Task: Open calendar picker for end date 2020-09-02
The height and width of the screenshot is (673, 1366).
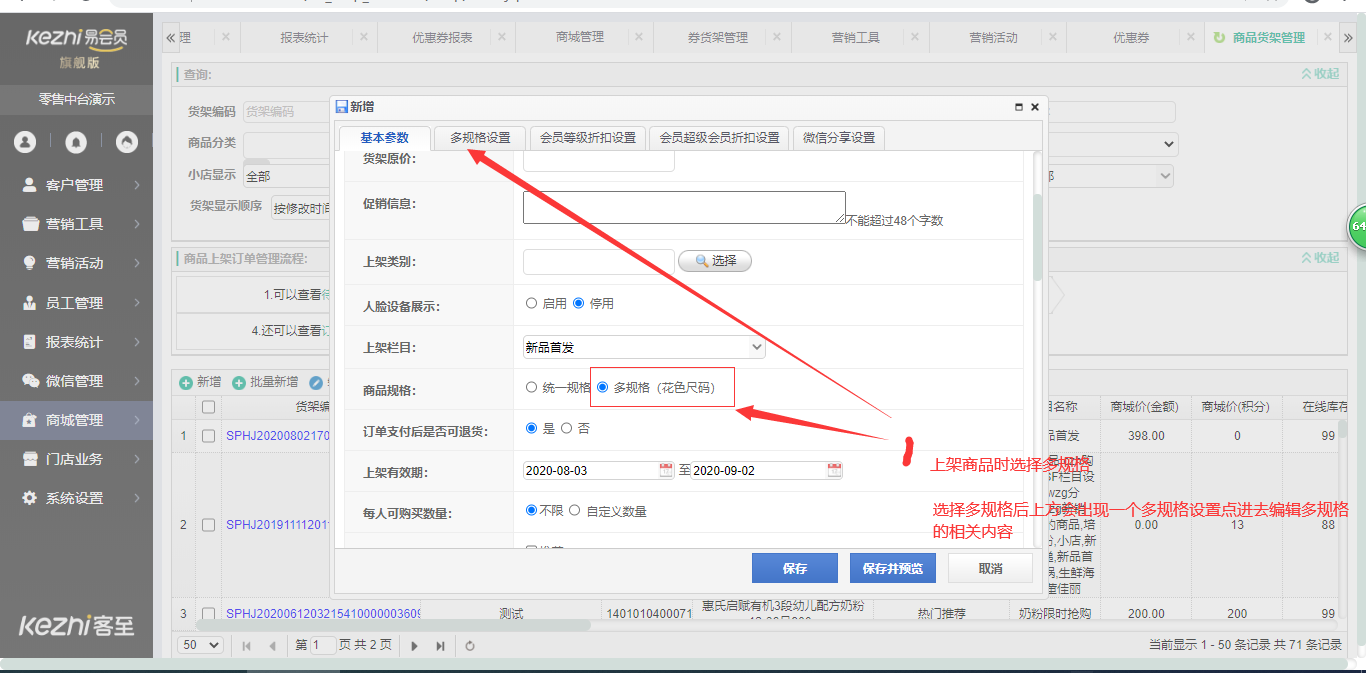Action: 835,470
